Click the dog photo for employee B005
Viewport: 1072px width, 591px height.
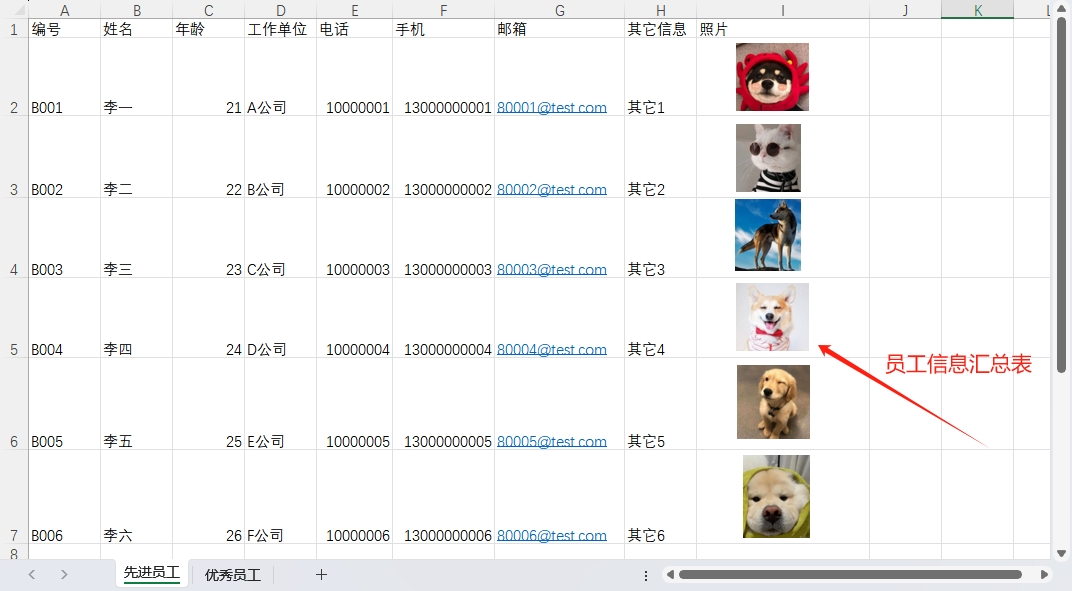tap(773, 401)
